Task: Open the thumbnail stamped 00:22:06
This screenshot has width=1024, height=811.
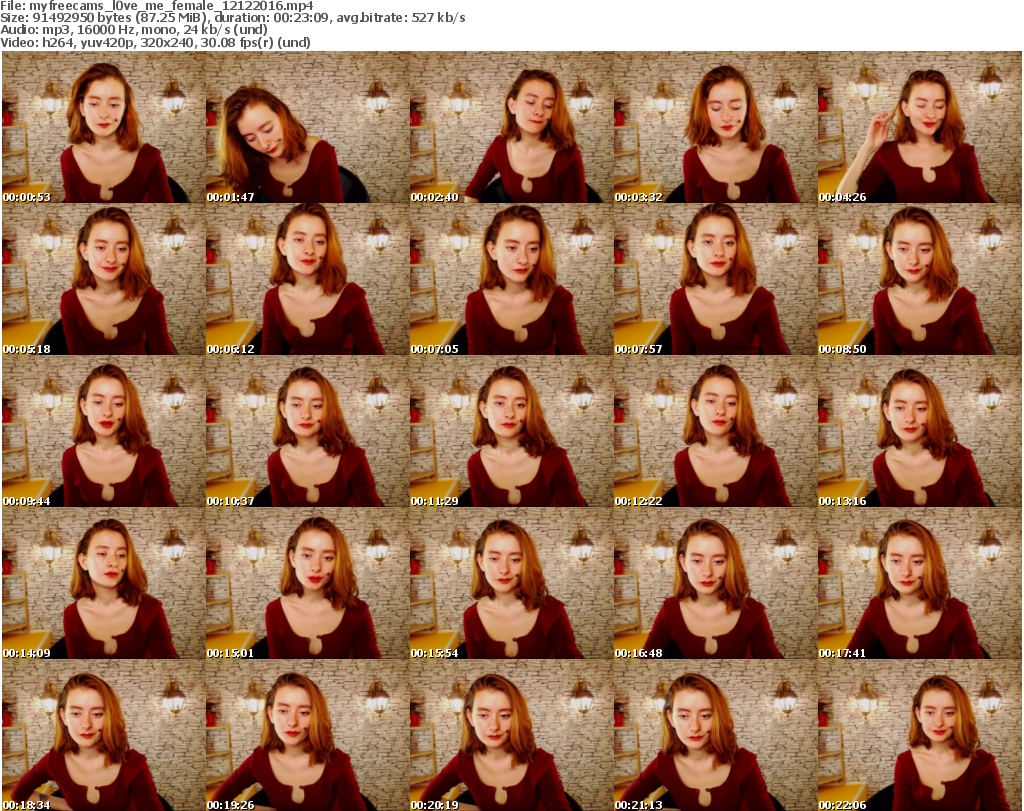Action: (x=920, y=735)
